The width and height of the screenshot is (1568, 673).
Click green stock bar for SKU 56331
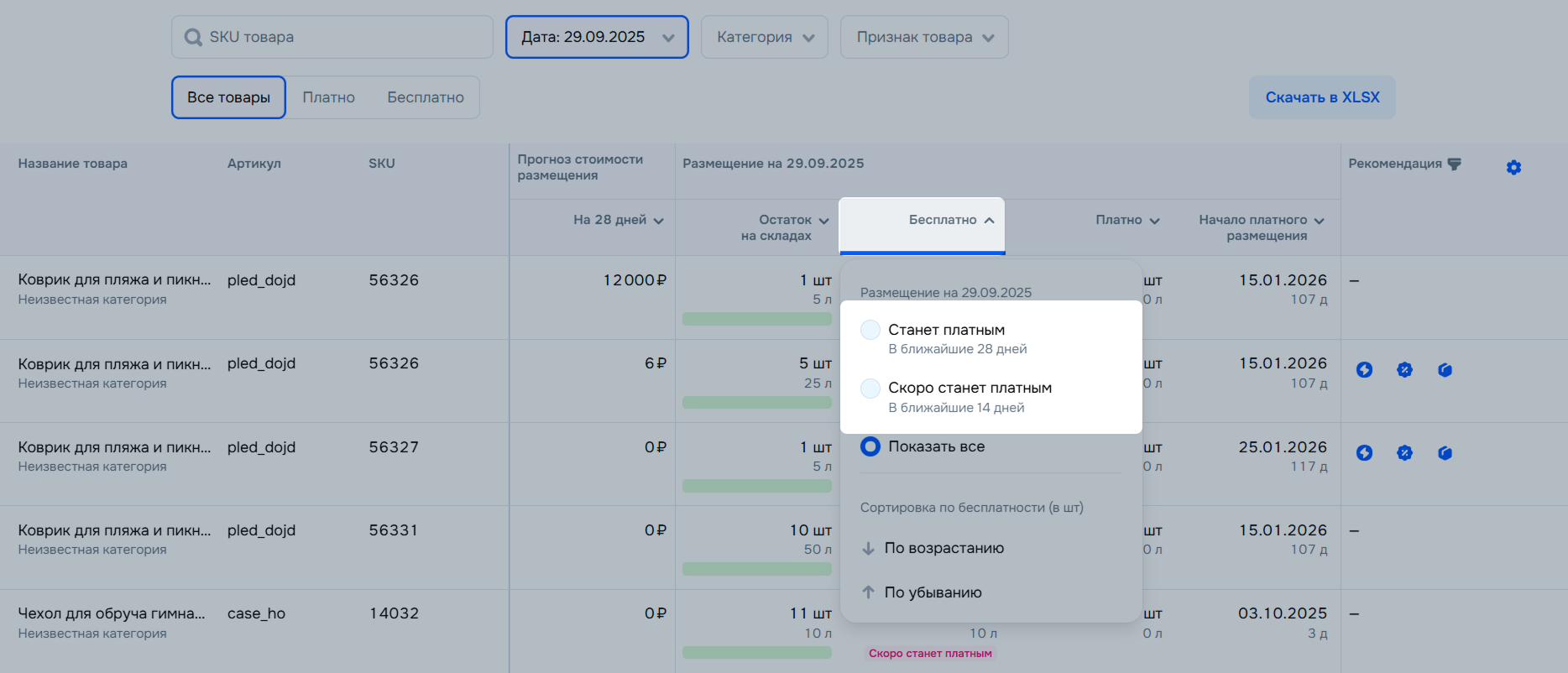756,569
